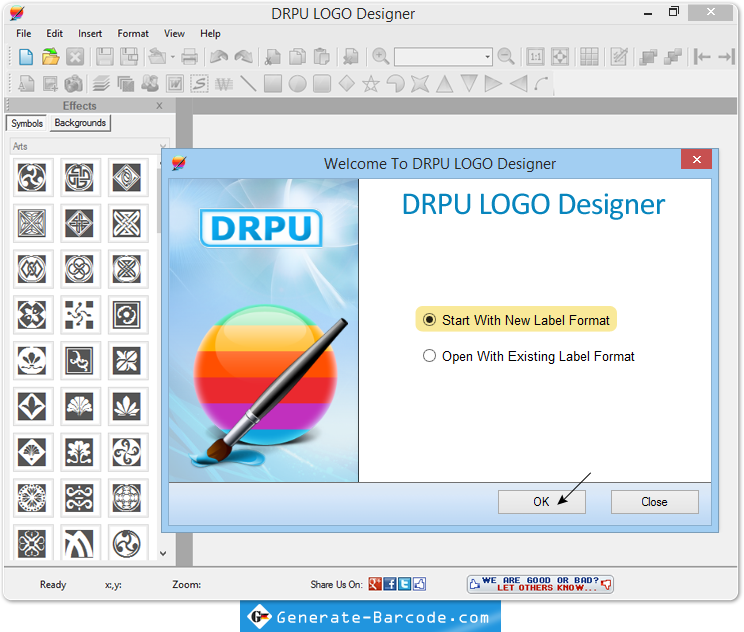744x632 pixels.
Task: Click the Zoom Out magnifier icon
Action: 506,57
